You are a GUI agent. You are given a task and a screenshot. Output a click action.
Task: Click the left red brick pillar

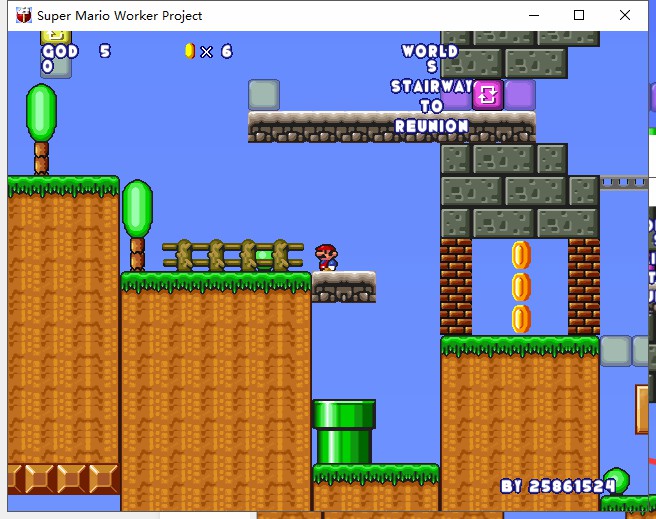point(456,287)
